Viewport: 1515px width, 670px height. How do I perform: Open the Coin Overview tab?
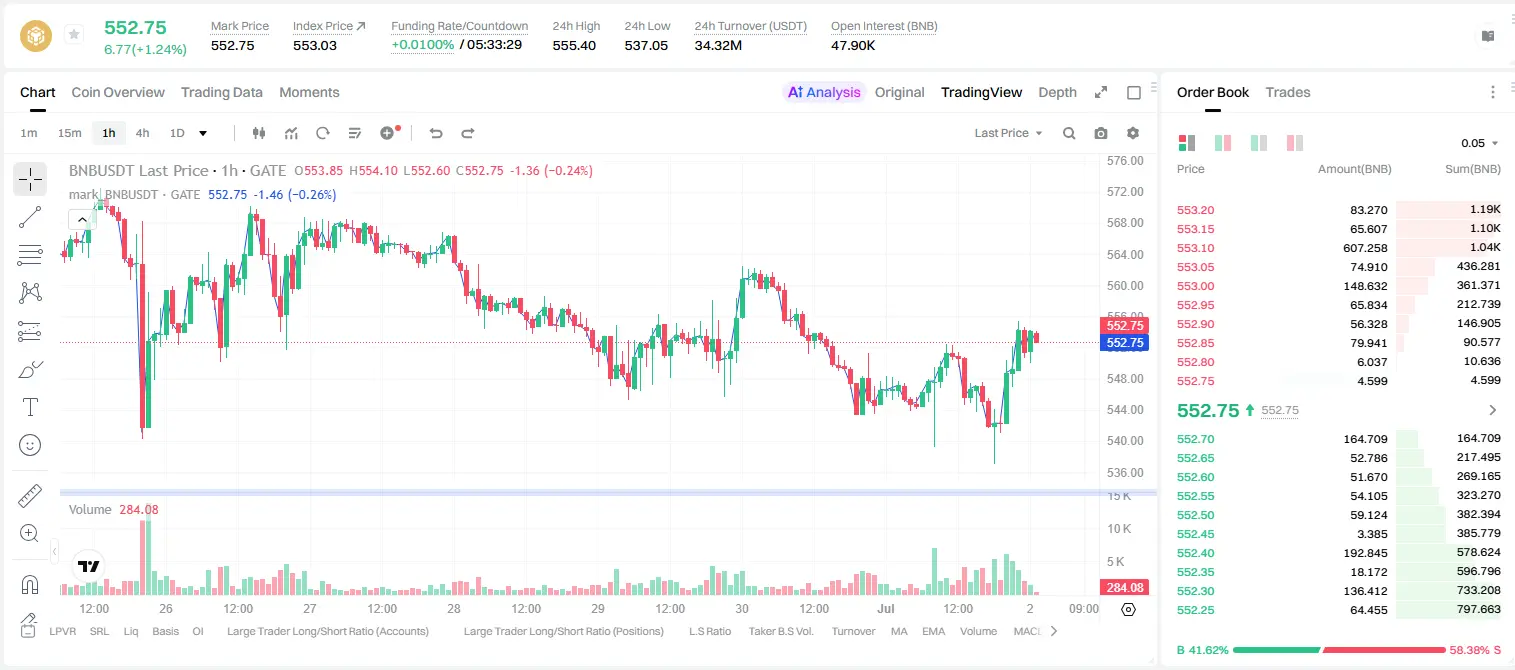[x=118, y=92]
